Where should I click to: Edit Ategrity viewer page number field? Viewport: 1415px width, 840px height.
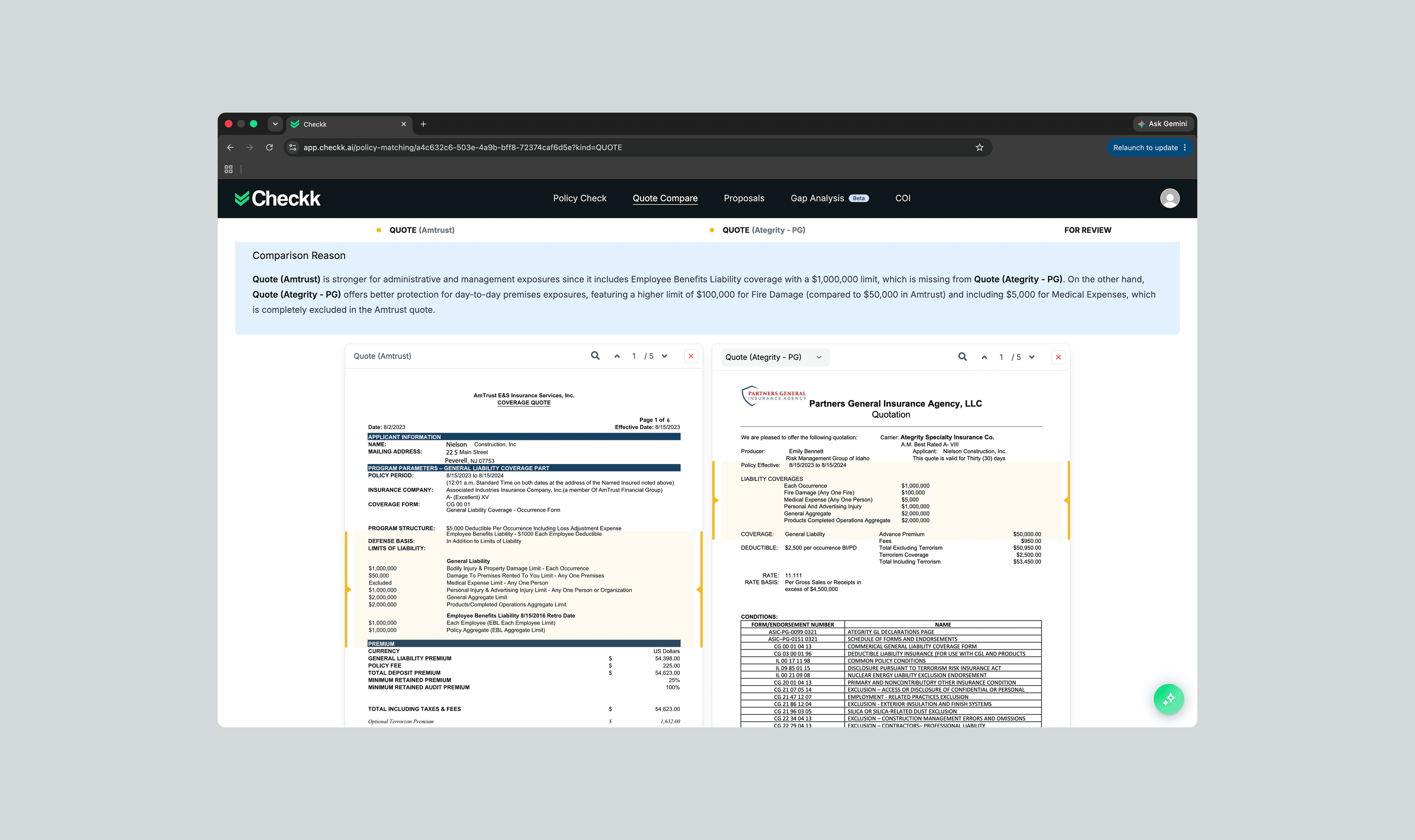tap(1001, 357)
